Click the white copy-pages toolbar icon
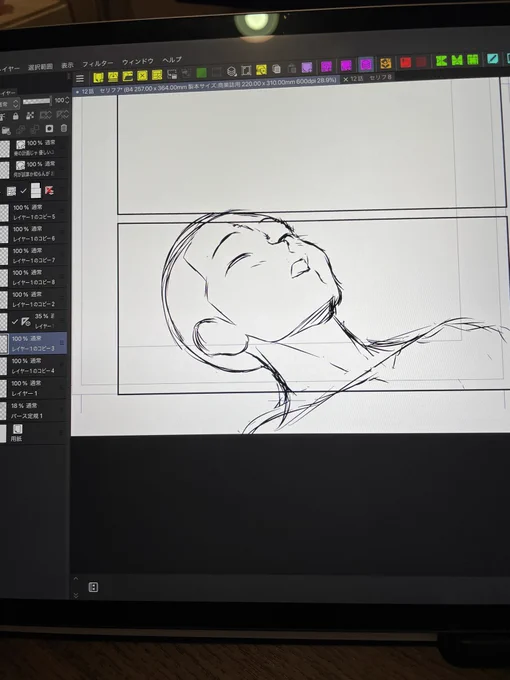The width and height of the screenshot is (510, 680). [276, 69]
